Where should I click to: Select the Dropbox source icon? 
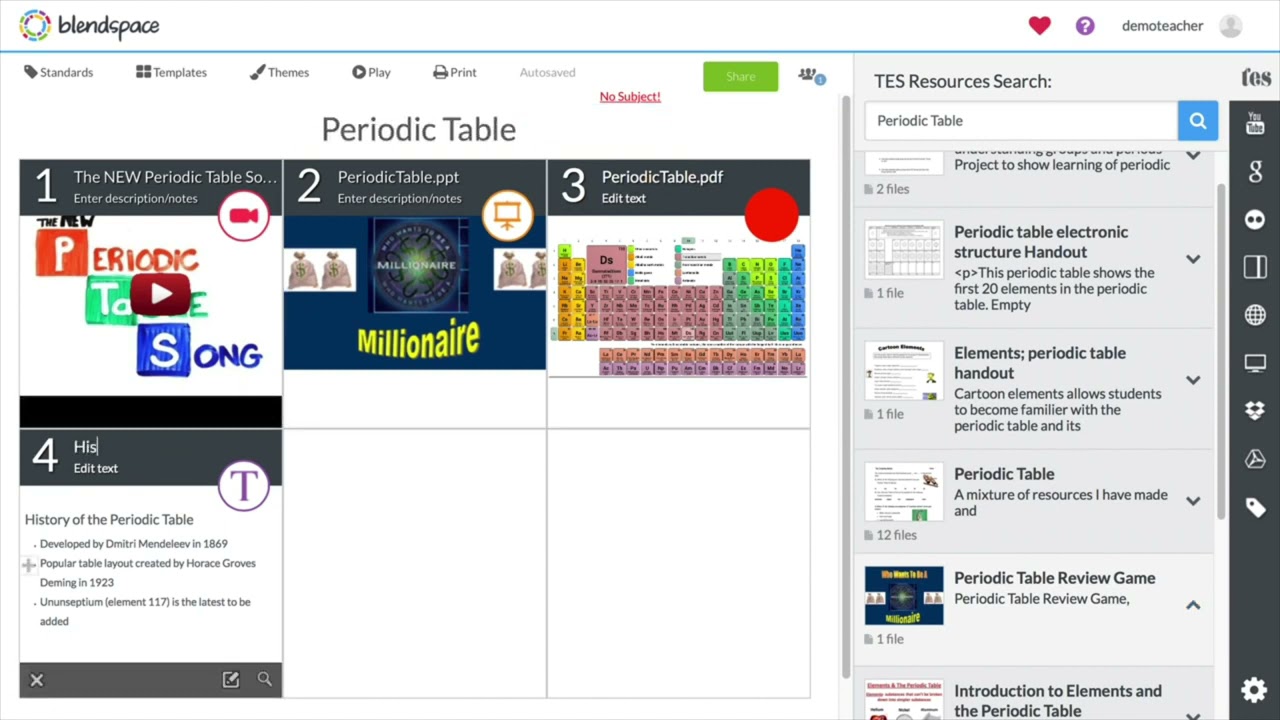[1255, 411]
